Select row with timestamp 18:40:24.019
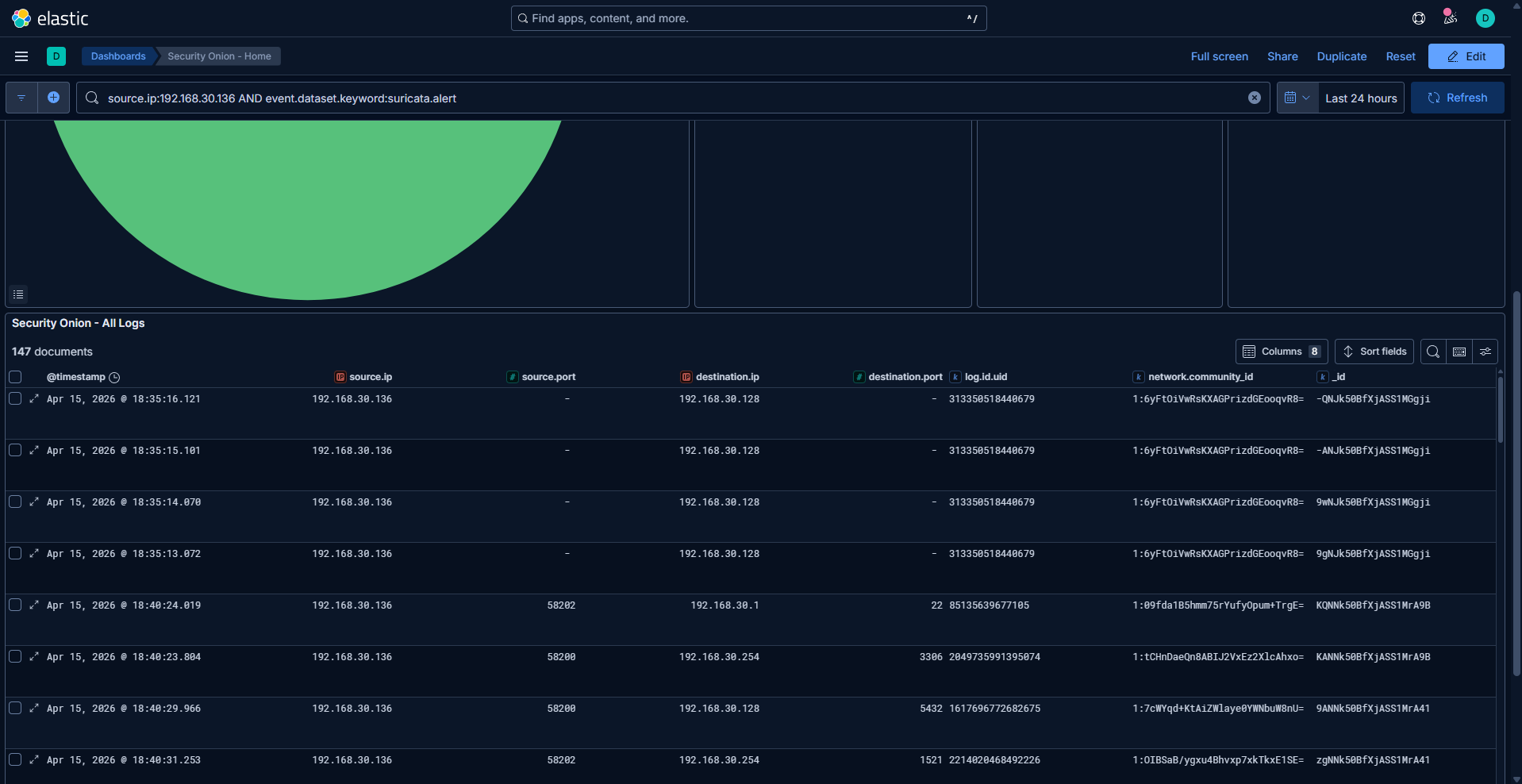1522x784 pixels. tap(15, 605)
